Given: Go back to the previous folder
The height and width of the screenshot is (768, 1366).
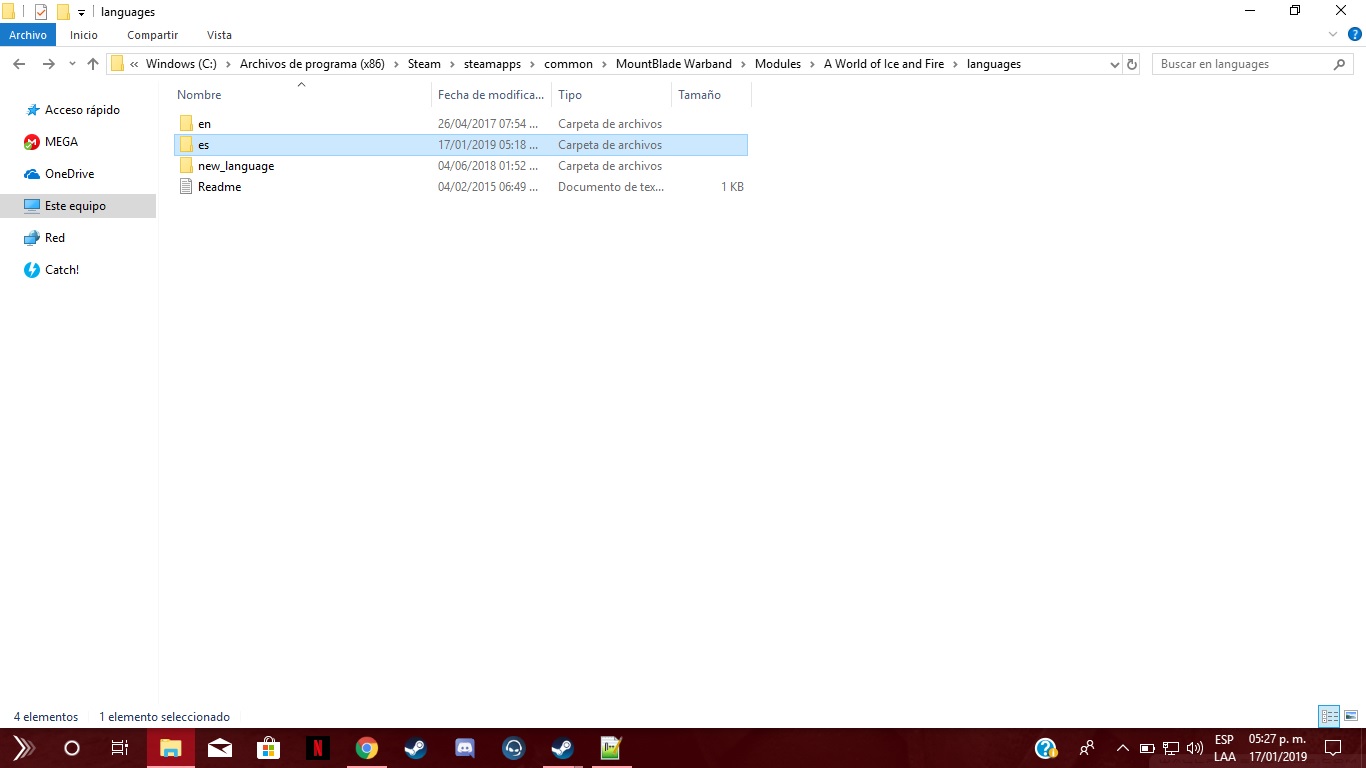Looking at the screenshot, I should click(x=18, y=64).
